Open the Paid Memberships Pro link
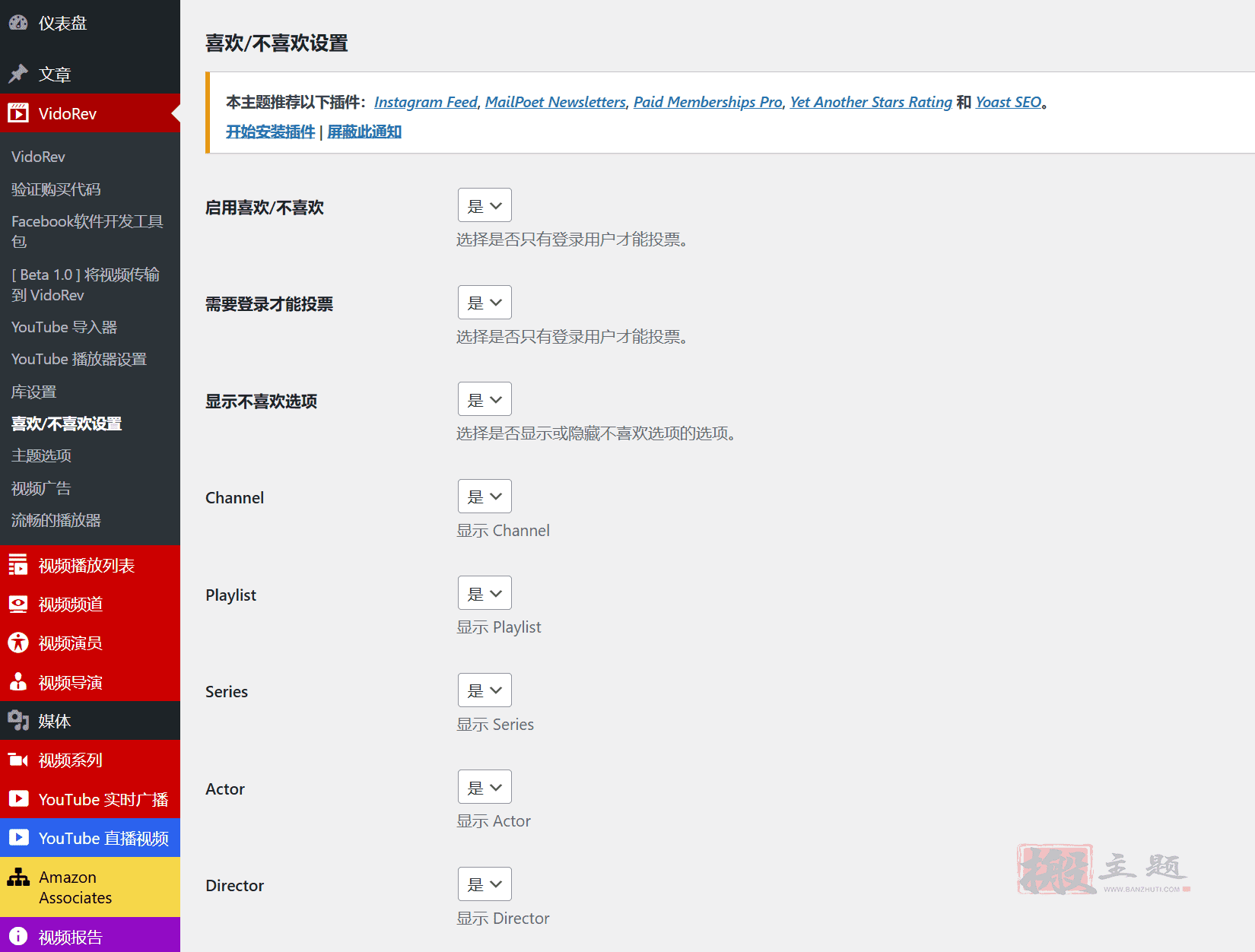The height and width of the screenshot is (952, 1255). click(708, 102)
